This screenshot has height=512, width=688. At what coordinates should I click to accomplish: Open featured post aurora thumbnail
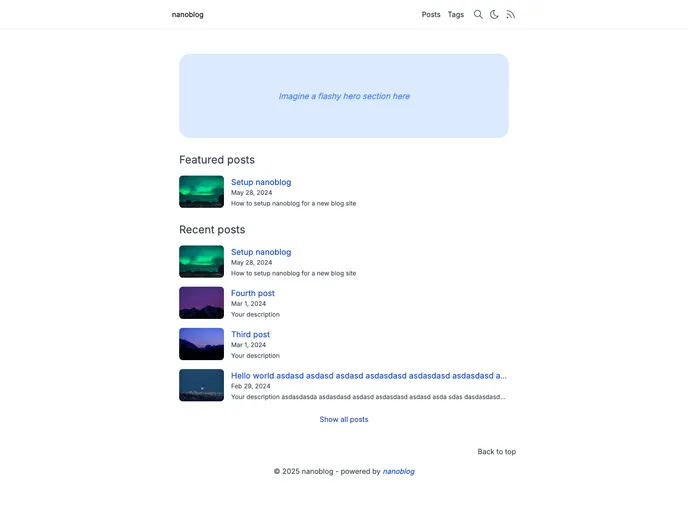(201, 192)
